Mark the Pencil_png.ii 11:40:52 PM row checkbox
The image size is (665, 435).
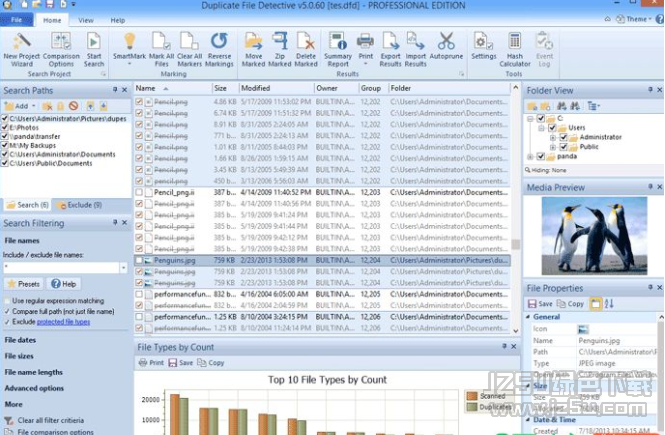[139, 192]
